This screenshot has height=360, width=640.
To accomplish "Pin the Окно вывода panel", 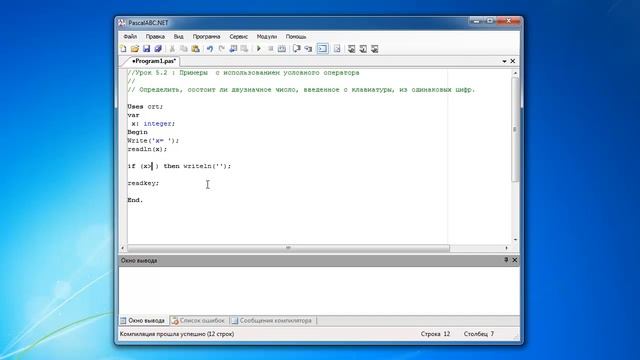I will [506, 260].
